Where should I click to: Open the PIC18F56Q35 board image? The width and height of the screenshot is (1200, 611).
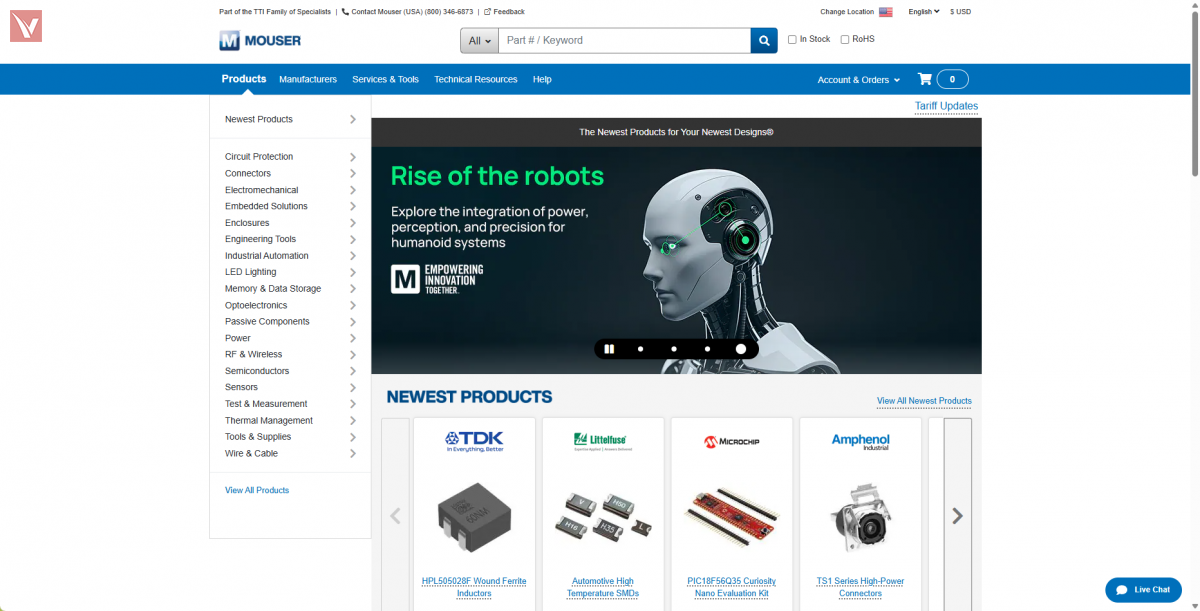coord(732,516)
